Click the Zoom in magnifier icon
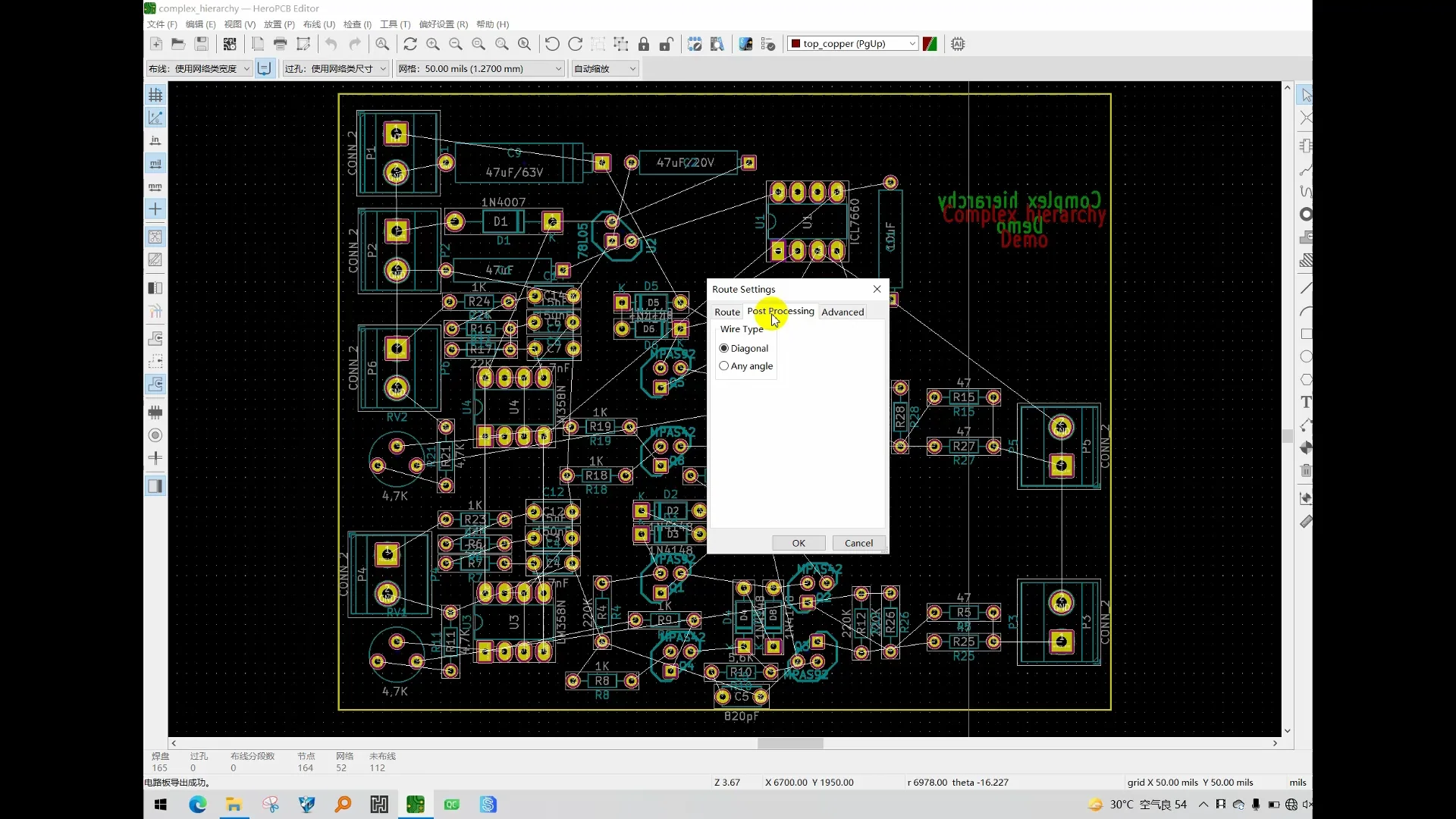 [433, 44]
